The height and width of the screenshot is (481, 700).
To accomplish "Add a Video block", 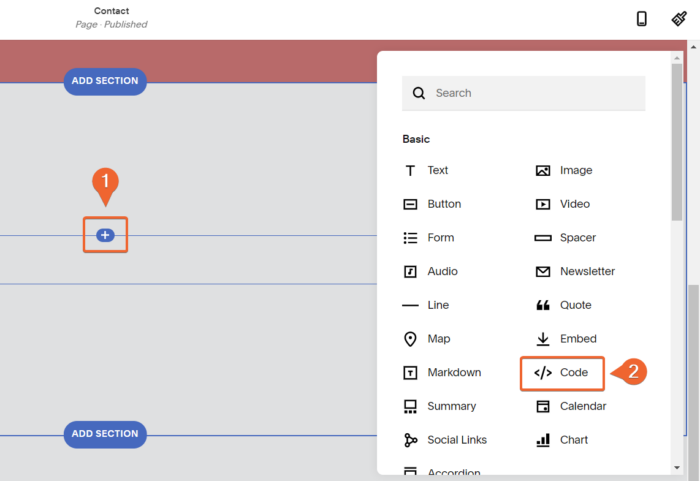I will (x=562, y=204).
